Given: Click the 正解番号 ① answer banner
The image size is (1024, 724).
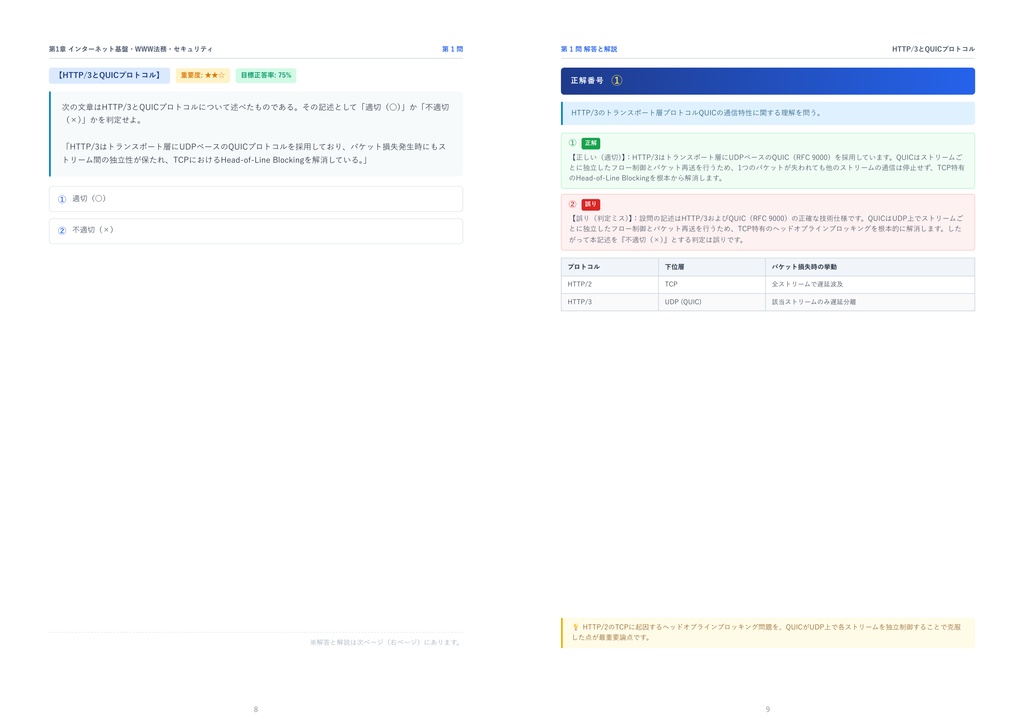Looking at the screenshot, I should point(767,81).
